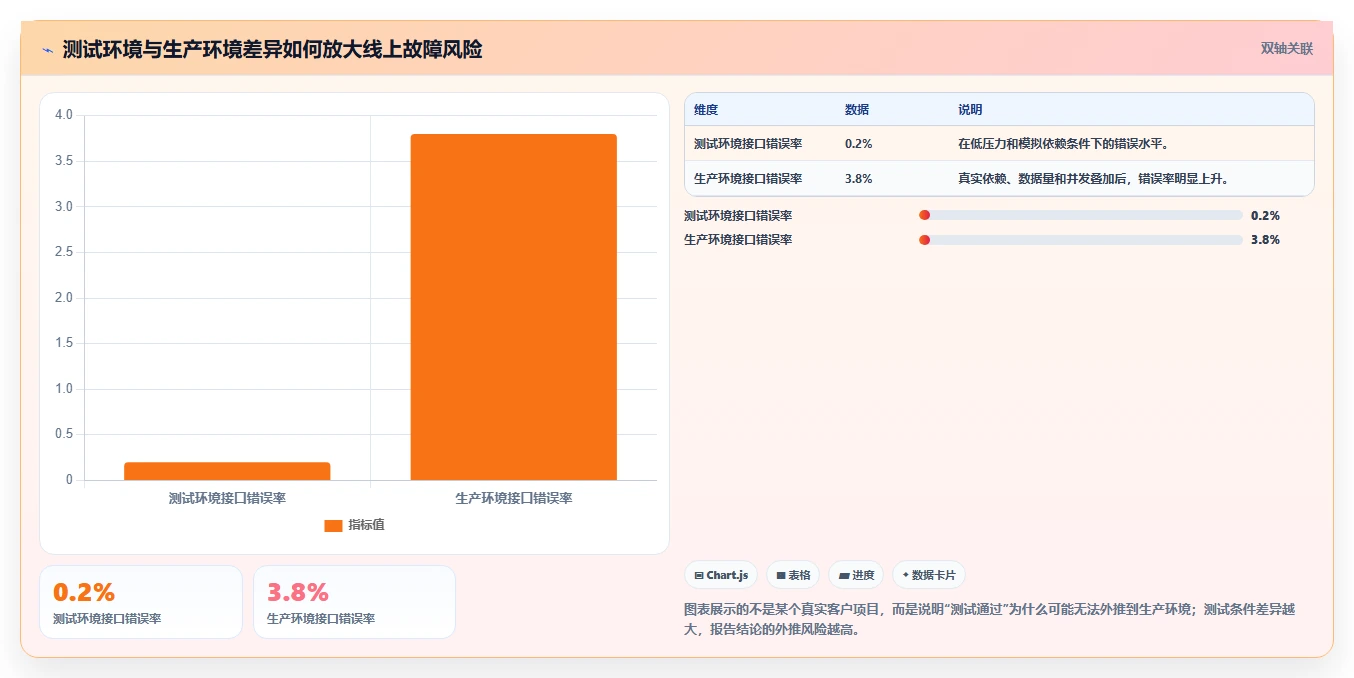The width and height of the screenshot is (1354, 678).
Task: Select the 3.8% data card
Action: pyautogui.click(x=354, y=602)
